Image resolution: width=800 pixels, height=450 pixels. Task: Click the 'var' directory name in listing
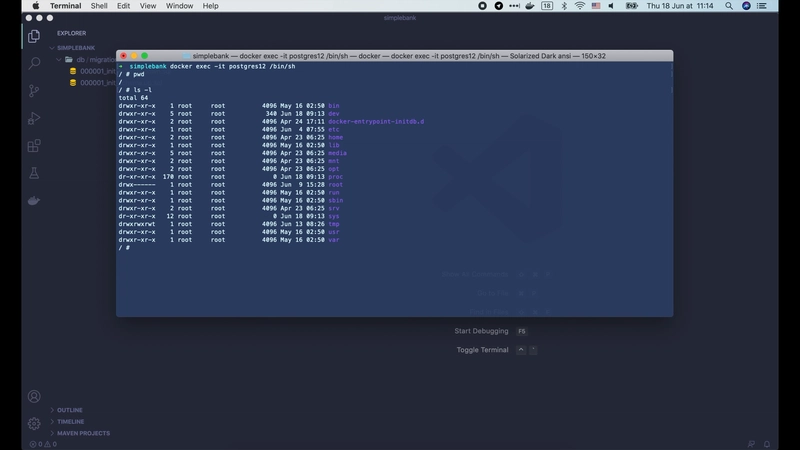pos(334,240)
